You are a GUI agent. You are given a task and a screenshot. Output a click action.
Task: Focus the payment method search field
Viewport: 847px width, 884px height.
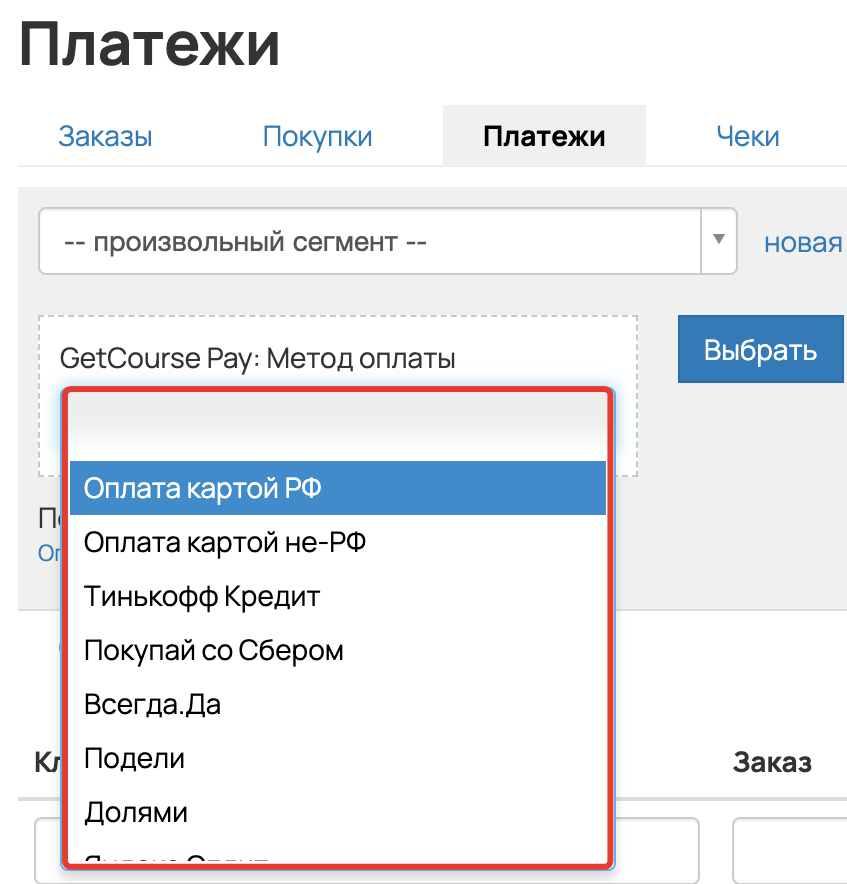(338, 424)
